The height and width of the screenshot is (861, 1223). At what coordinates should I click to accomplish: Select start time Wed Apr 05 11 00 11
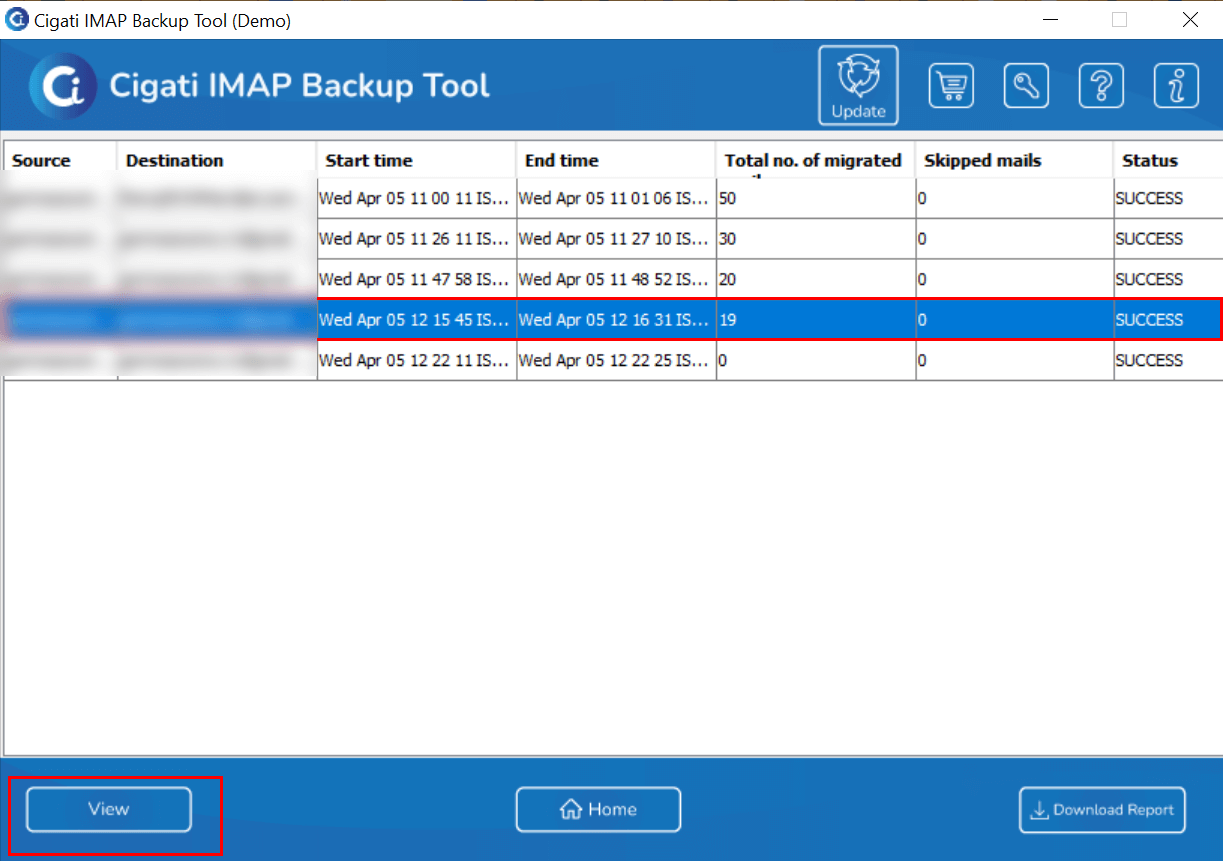tap(417, 198)
